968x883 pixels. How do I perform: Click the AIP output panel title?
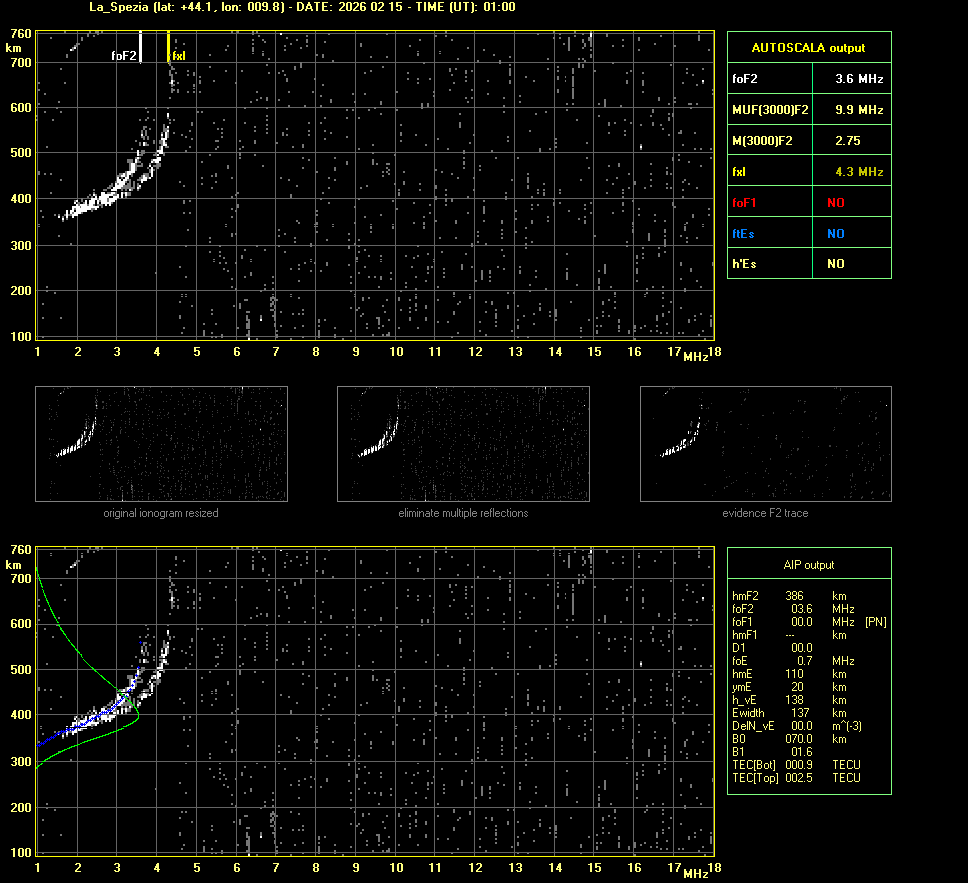coord(808,565)
